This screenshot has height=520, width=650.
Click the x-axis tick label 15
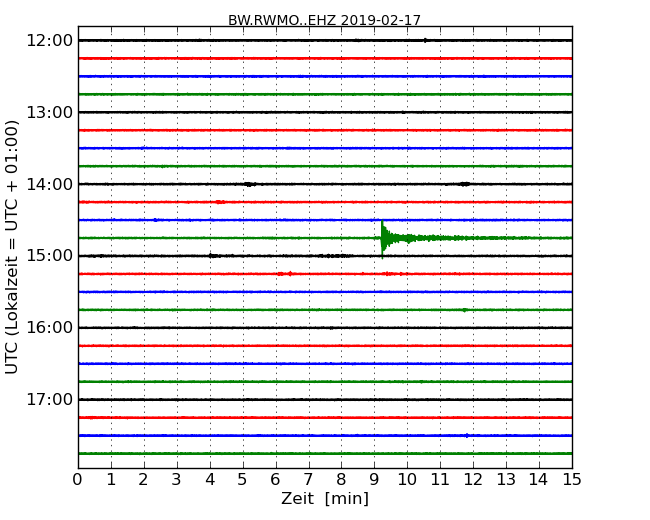pos(572,480)
